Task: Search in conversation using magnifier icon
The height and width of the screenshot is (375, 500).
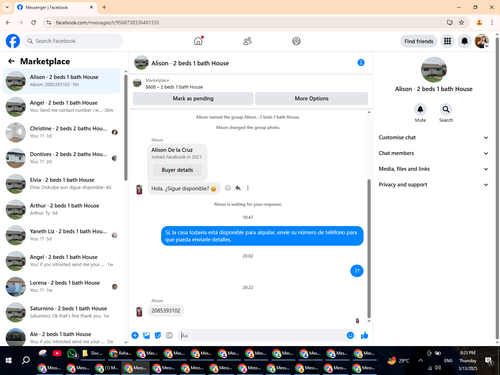Action: 446,109
